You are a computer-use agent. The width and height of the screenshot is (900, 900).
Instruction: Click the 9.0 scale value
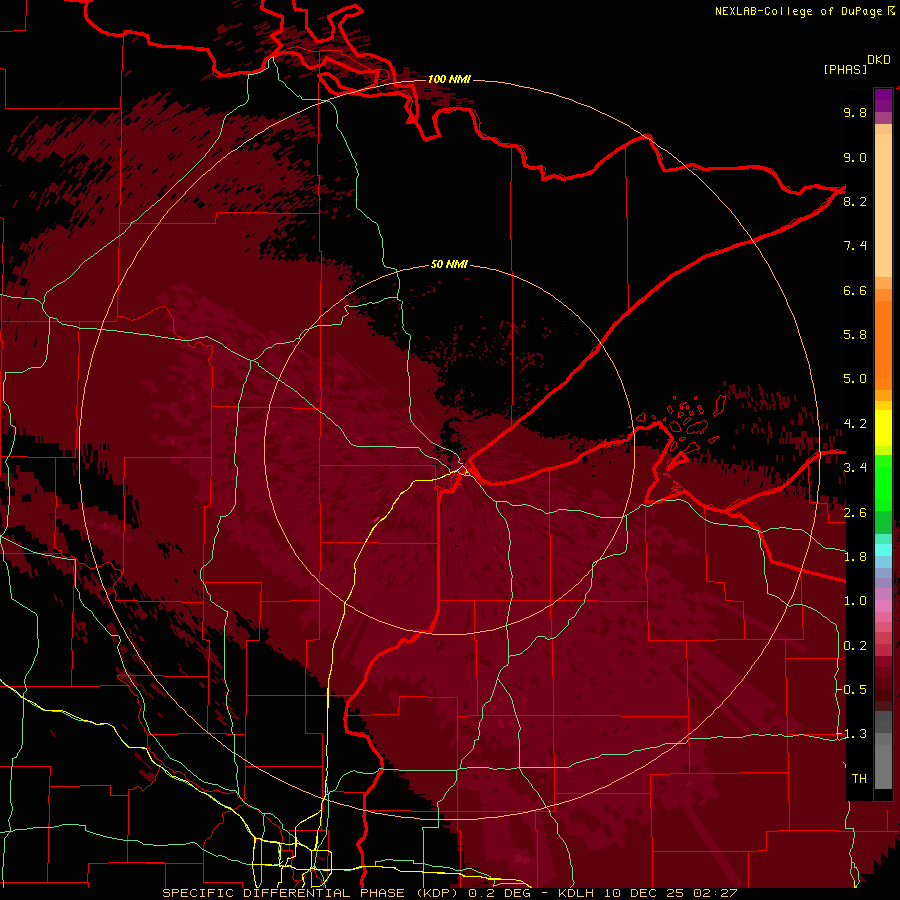pos(855,157)
